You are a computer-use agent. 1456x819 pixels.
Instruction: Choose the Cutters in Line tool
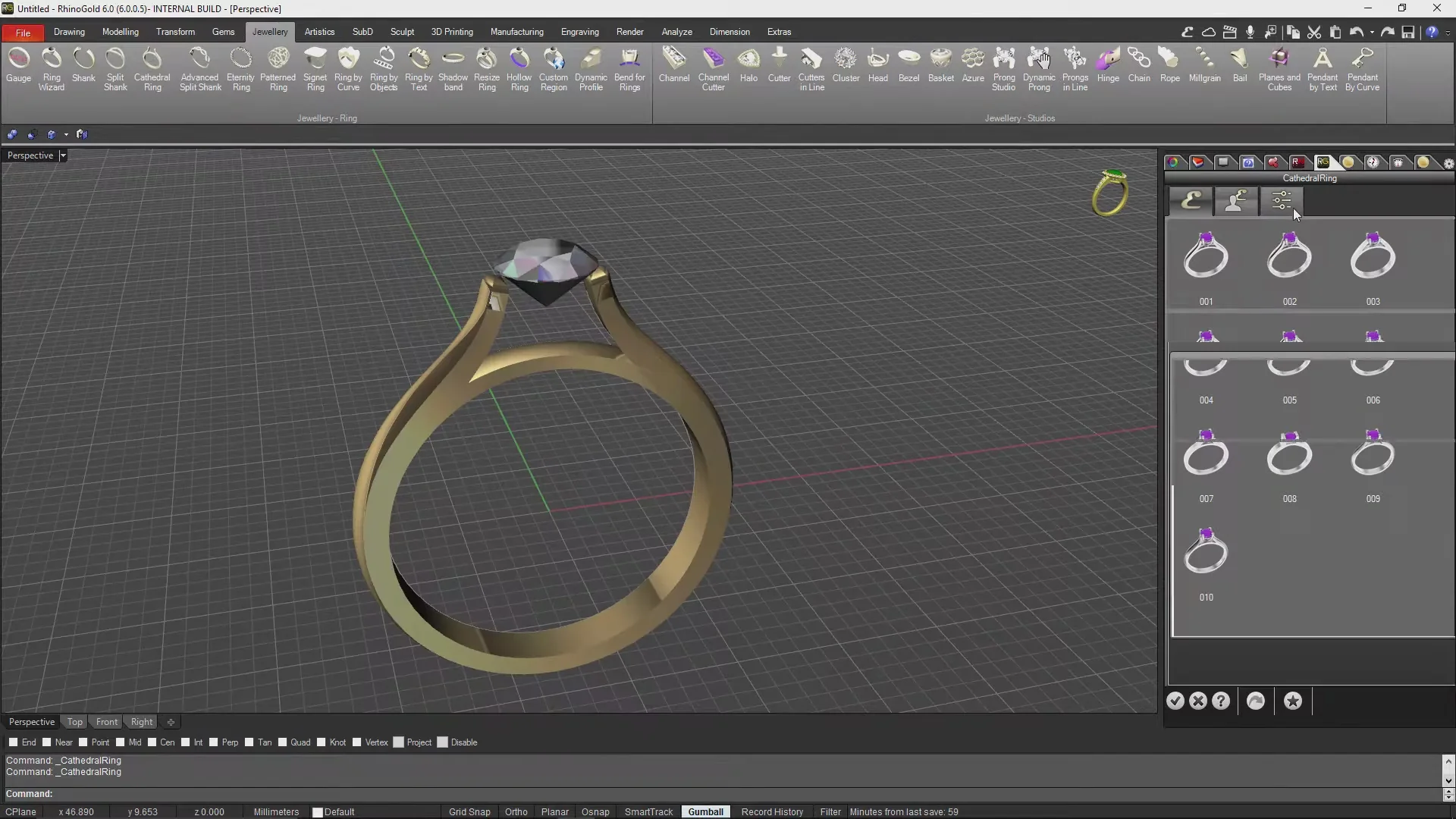click(811, 69)
